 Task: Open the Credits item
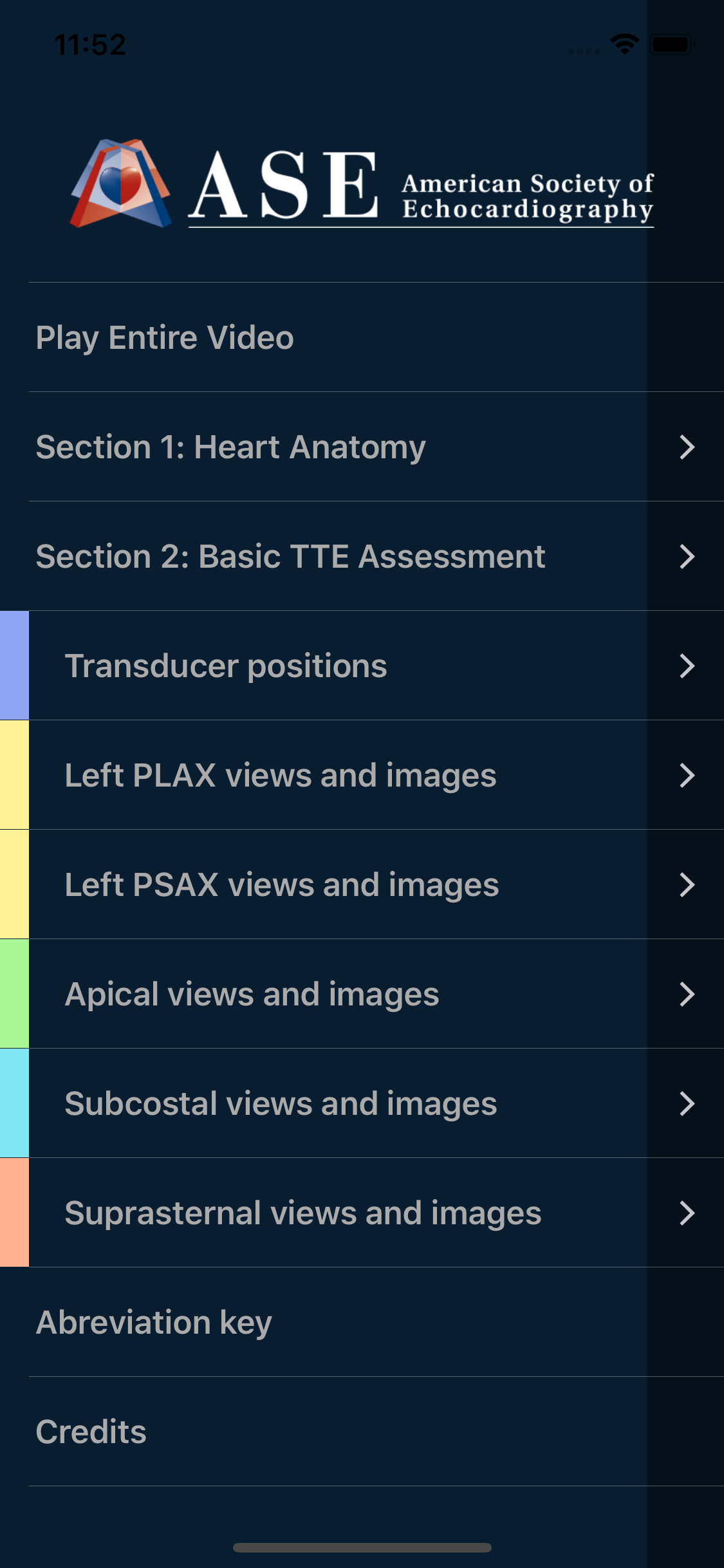(91, 1432)
